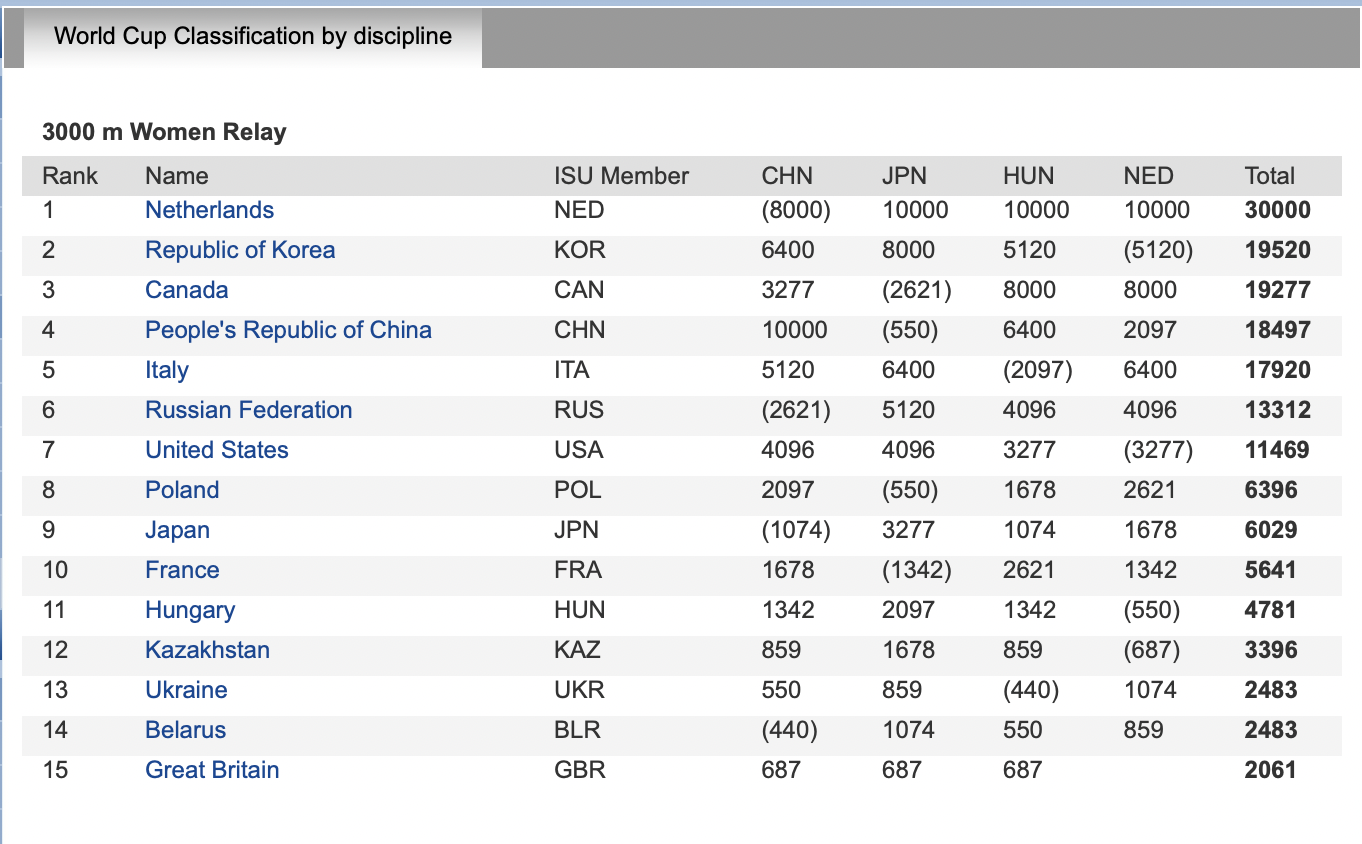Select Russian Federation total 13312
Image resolution: width=1362 pixels, height=844 pixels.
(1278, 410)
